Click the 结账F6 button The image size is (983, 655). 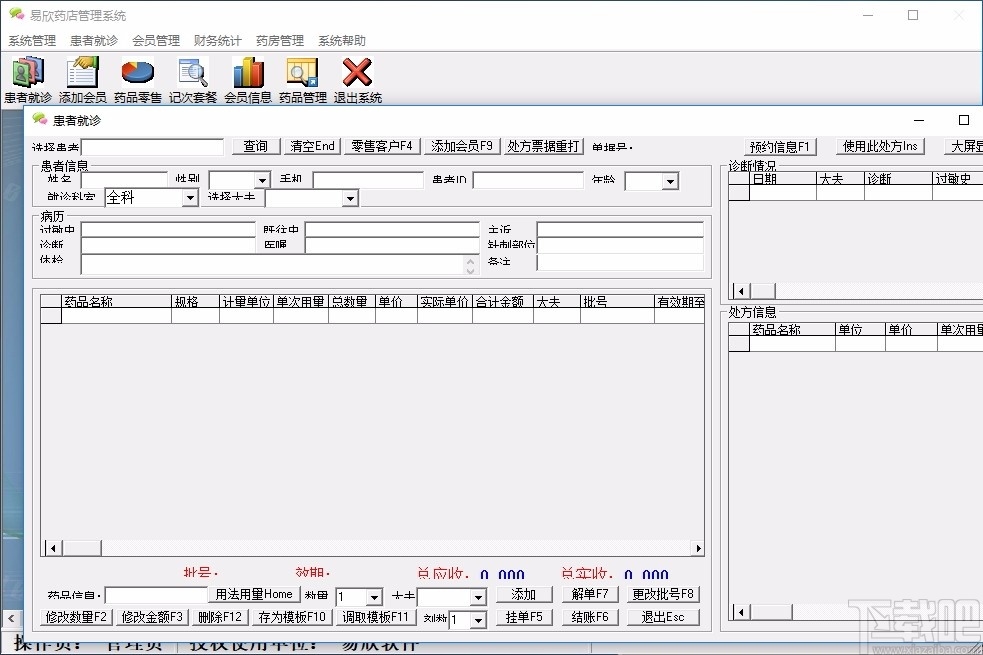click(x=589, y=617)
